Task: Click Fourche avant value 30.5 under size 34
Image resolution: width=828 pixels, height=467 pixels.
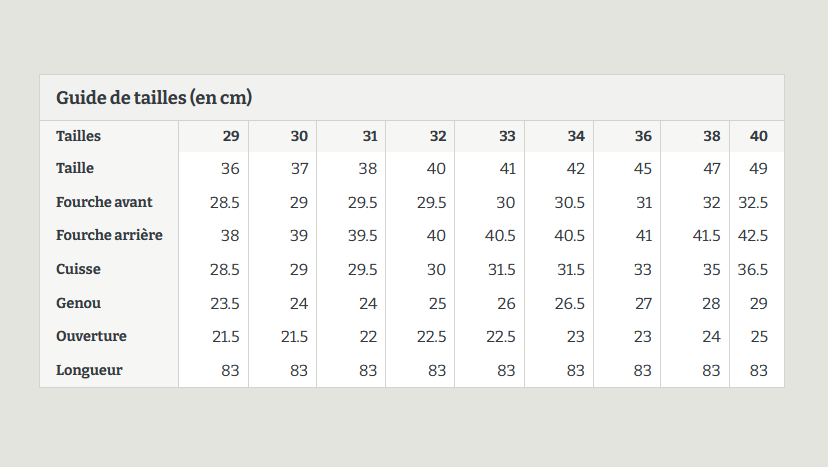Action: pos(569,202)
